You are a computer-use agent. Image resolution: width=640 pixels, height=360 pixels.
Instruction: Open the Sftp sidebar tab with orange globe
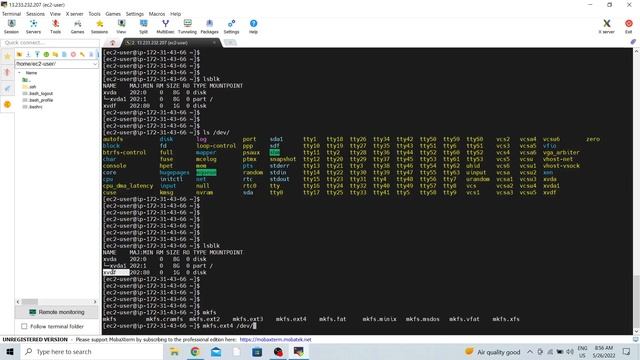coord(7,104)
